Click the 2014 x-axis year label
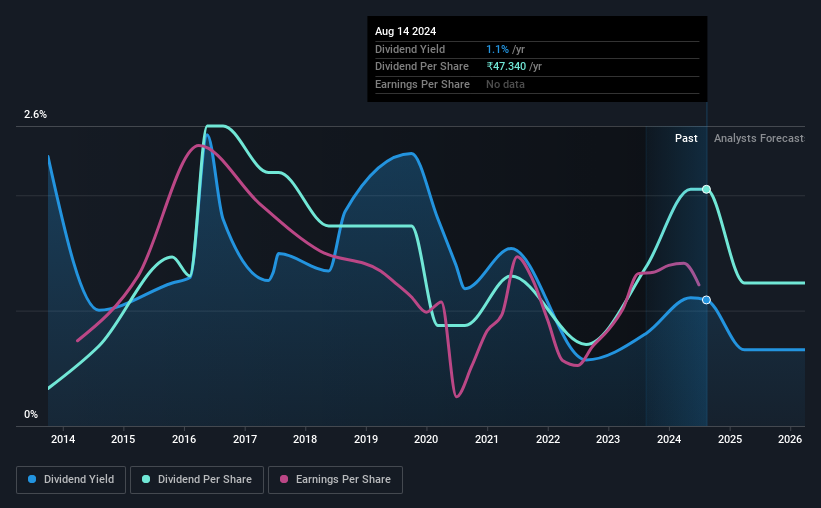The height and width of the screenshot is (508, 821). 63,439
